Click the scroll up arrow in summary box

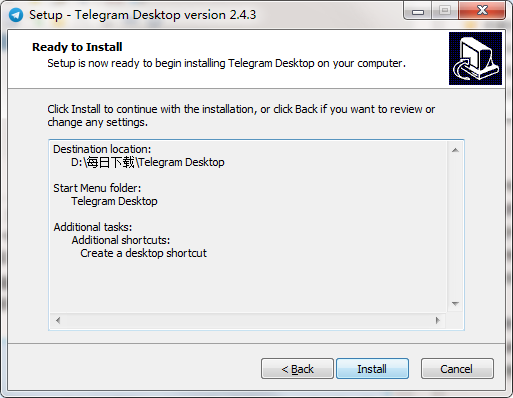click(455, 150)
